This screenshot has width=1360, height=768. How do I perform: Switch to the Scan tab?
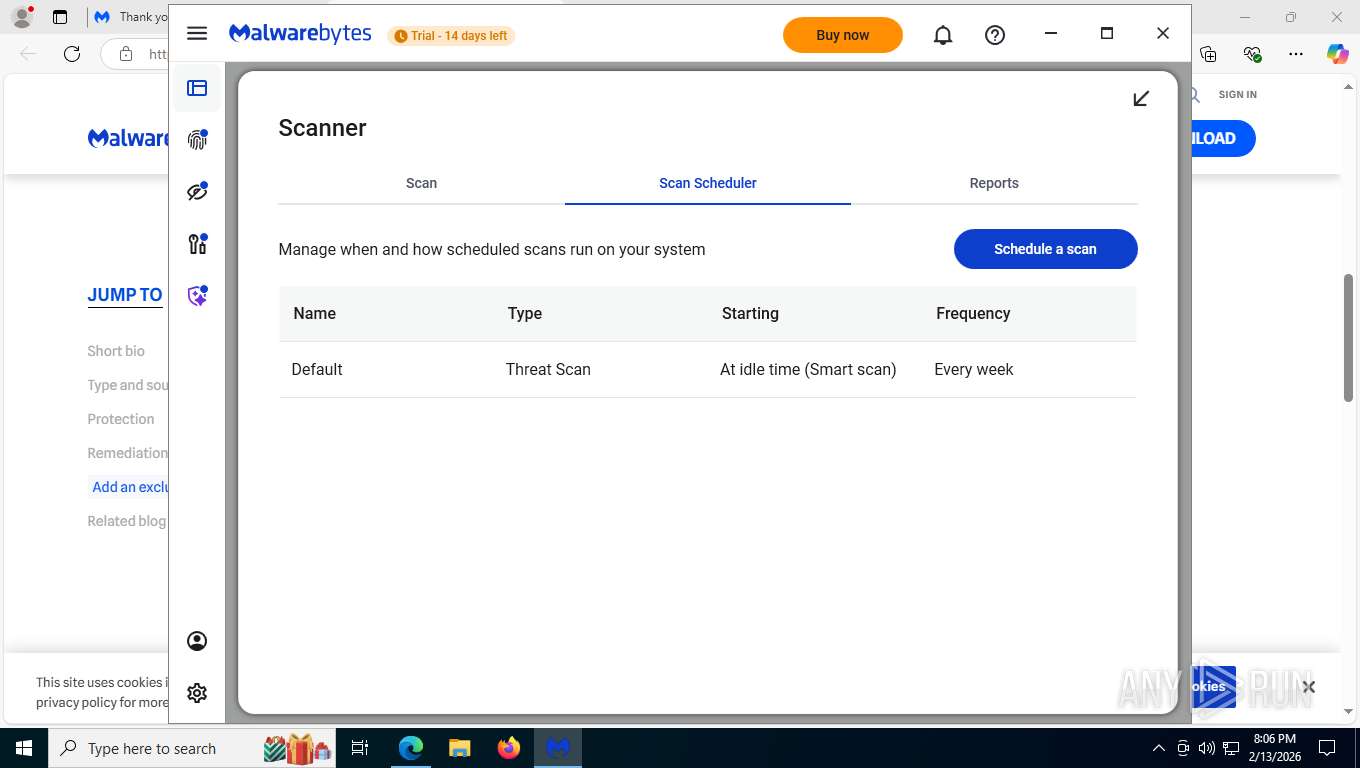pos(421,183)
